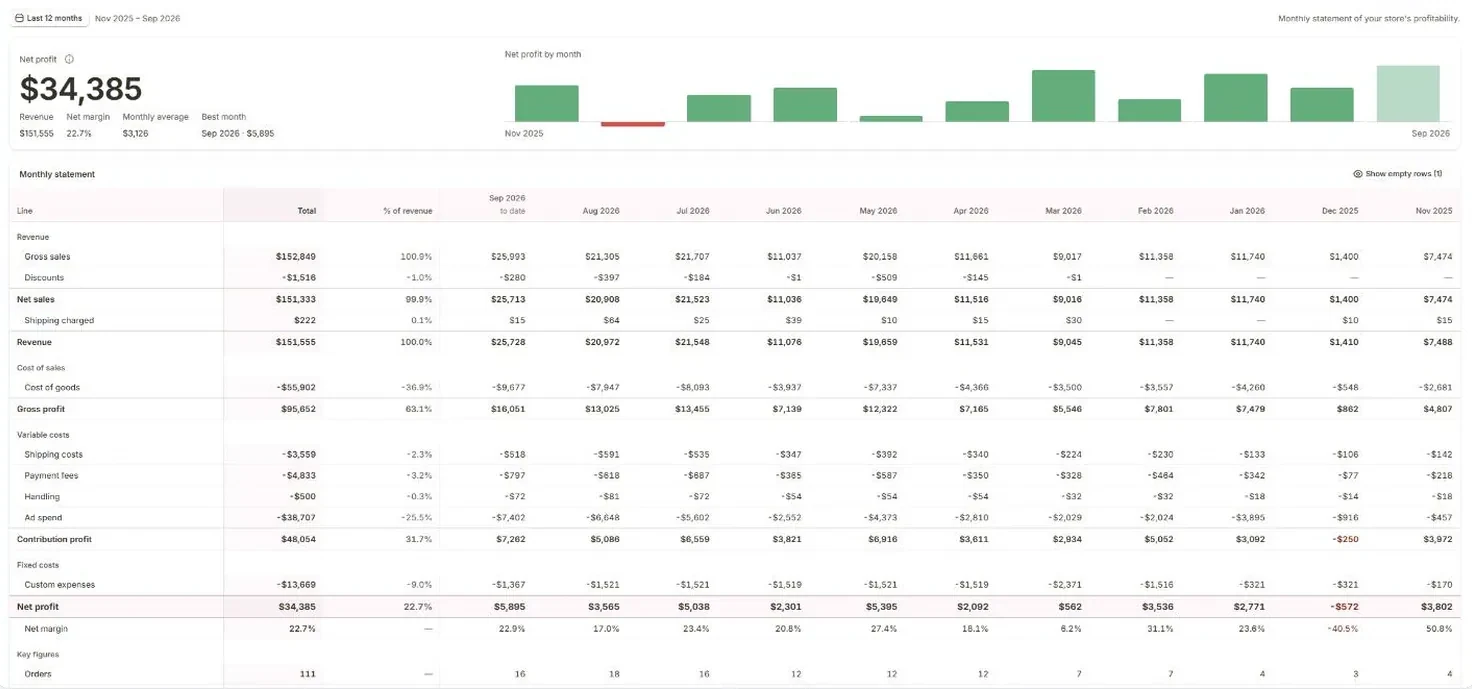The image size is (1472, 689).
Task: Click Custom expenses total -$13,669
Action: coord(296,585)
